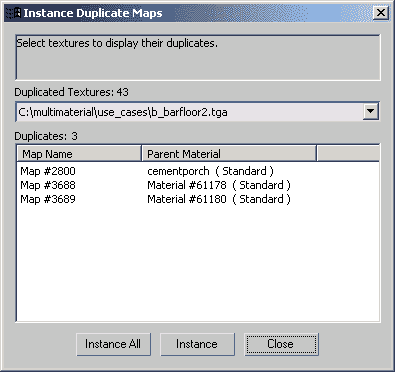Click the Instance button
This screenshot has width=395, height=372.
coord(197,344)
